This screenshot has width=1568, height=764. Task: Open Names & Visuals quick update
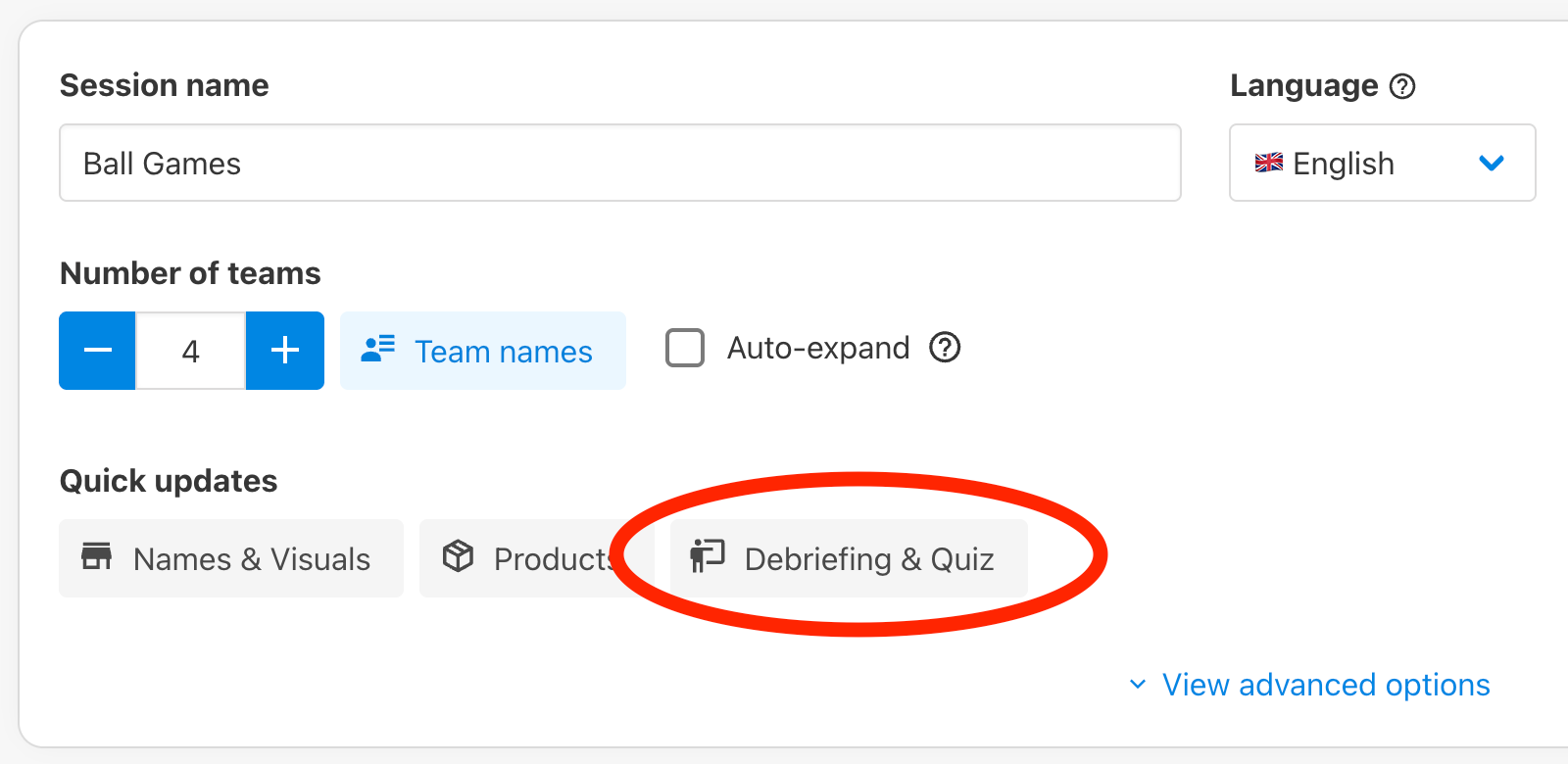tap(231, 558)
